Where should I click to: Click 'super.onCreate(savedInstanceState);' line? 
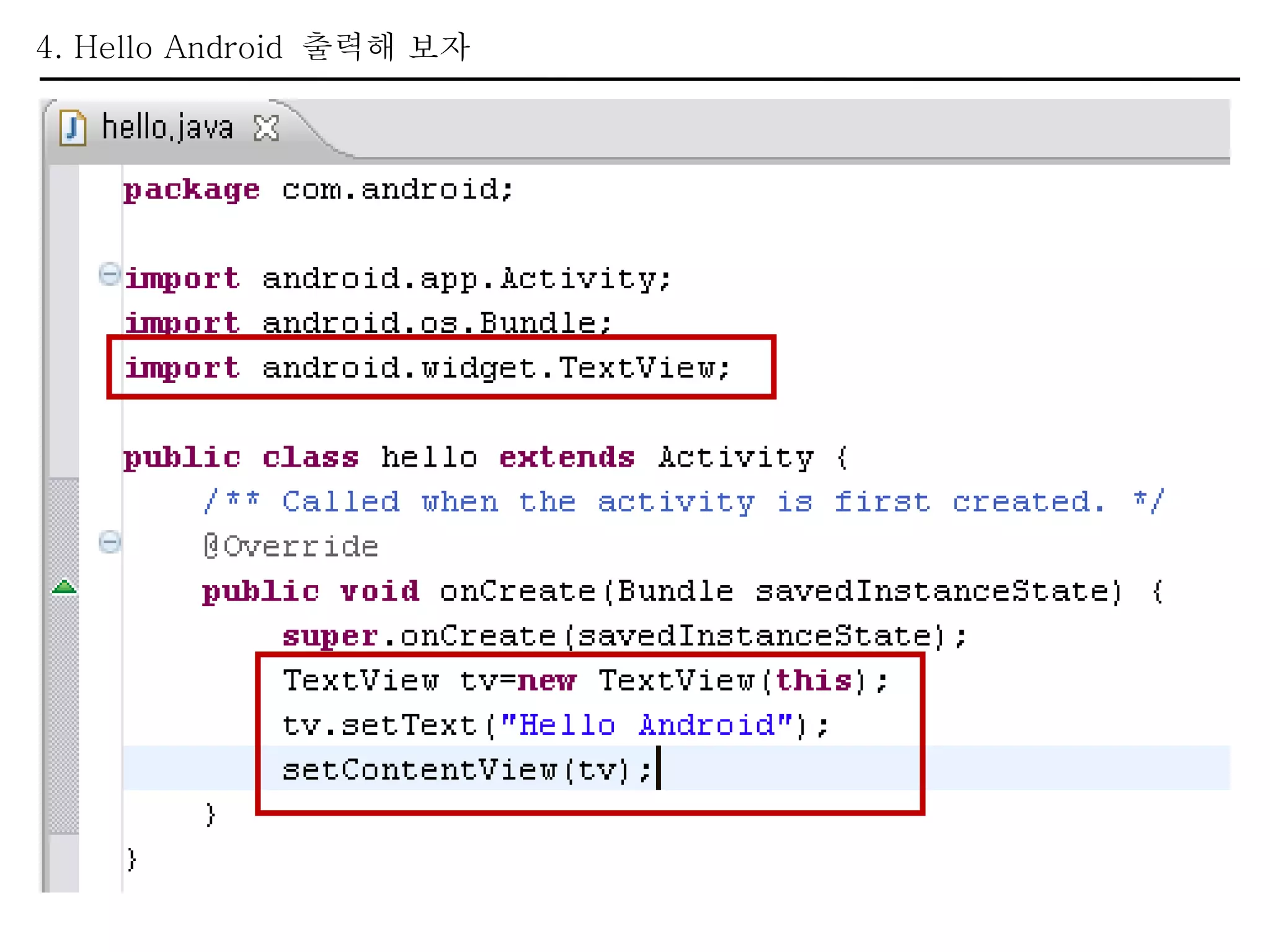[624, 636]
